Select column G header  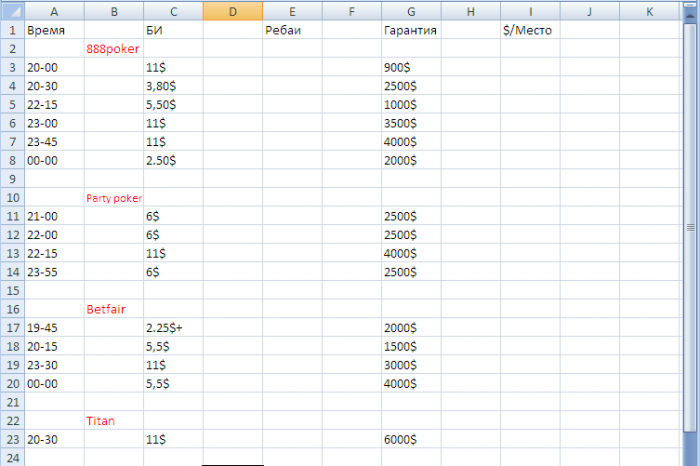(411, 11)
